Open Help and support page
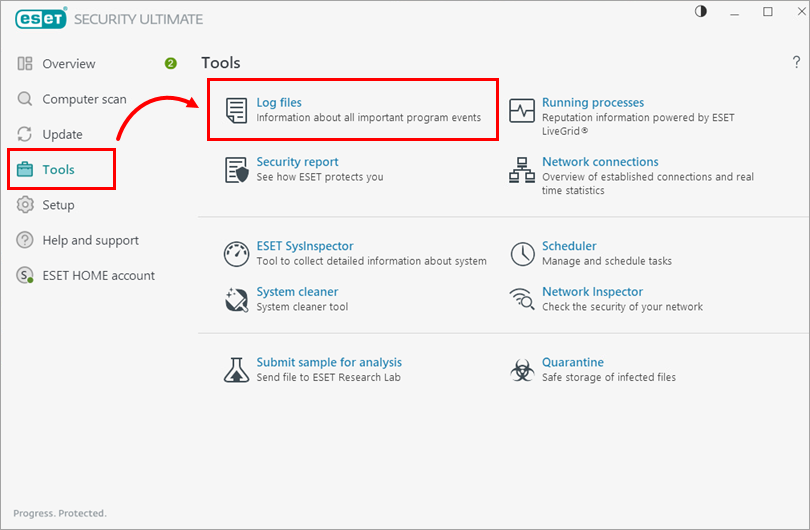 click(90, 240)
